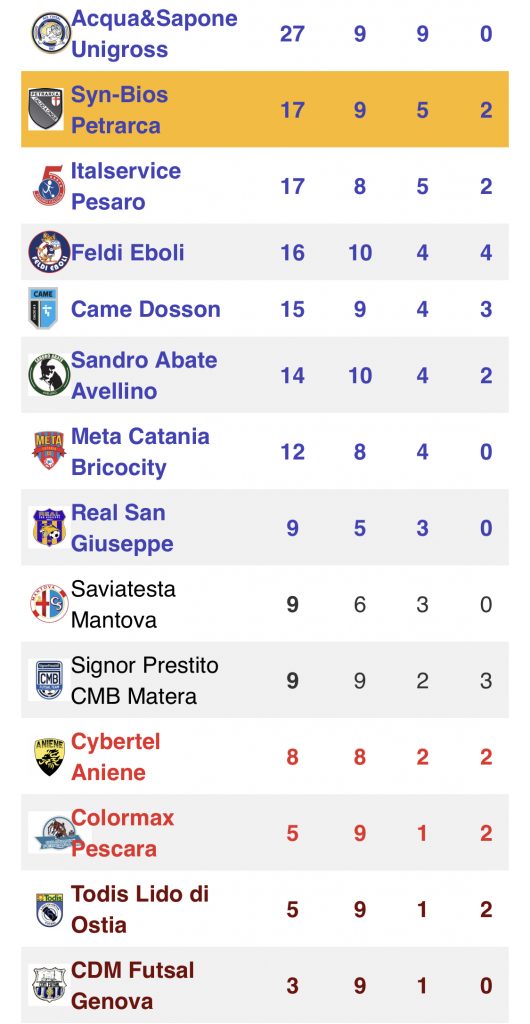Click the Meta Catania Bricocity crest

pyautogui.click(x=49, y=451)
